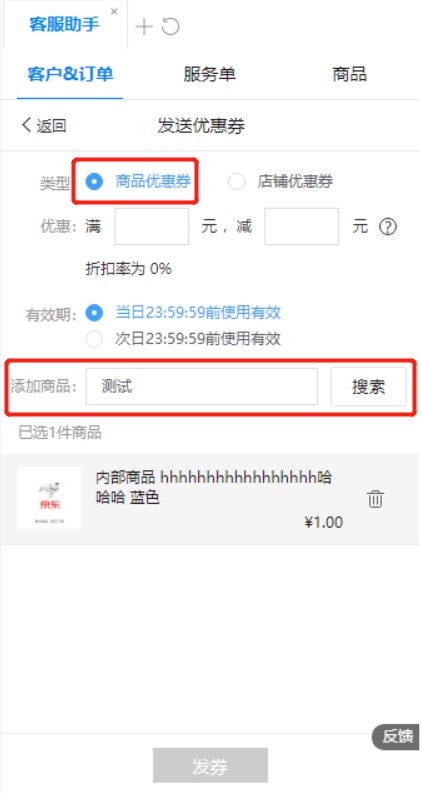Focus the 减 discount amount field

pyautogui.click(x=302, y=227)
